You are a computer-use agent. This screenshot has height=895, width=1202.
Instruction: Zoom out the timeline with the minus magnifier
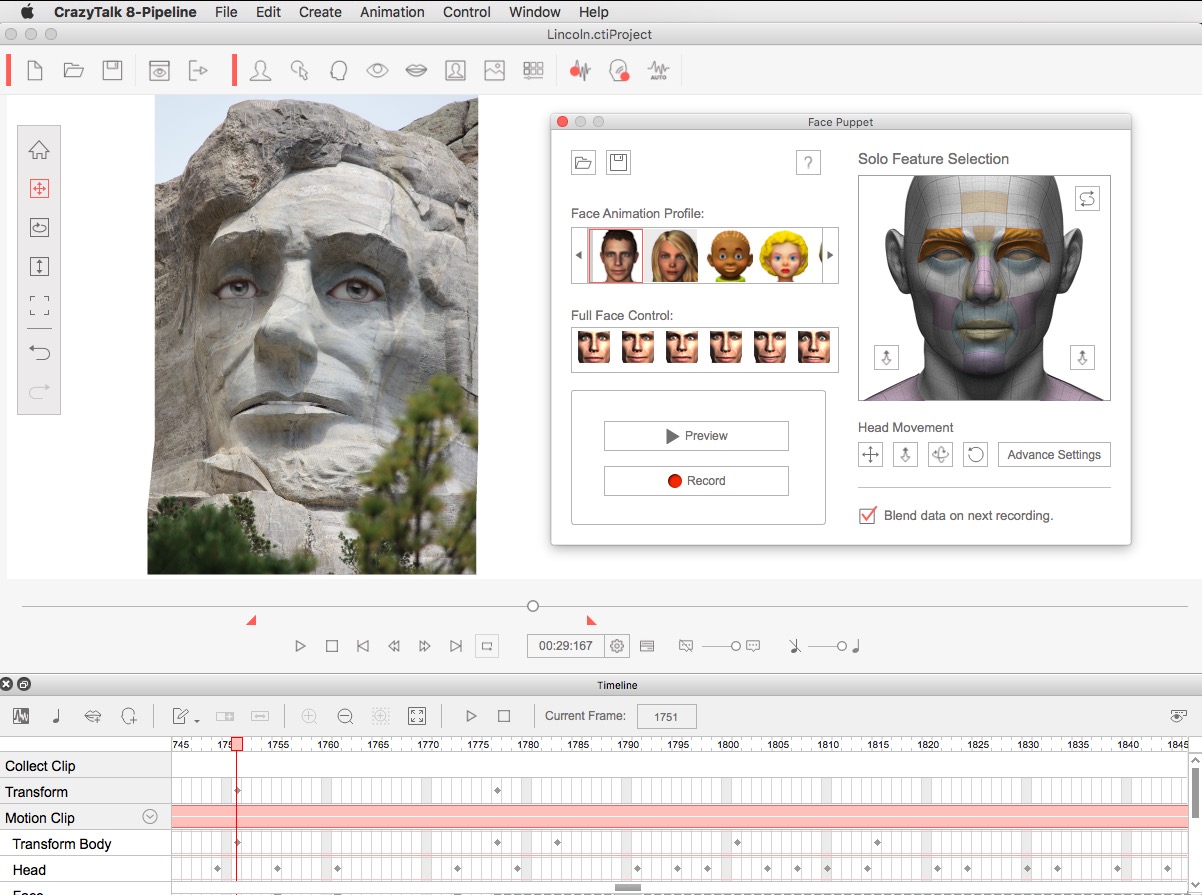click(x=345, y=716)
